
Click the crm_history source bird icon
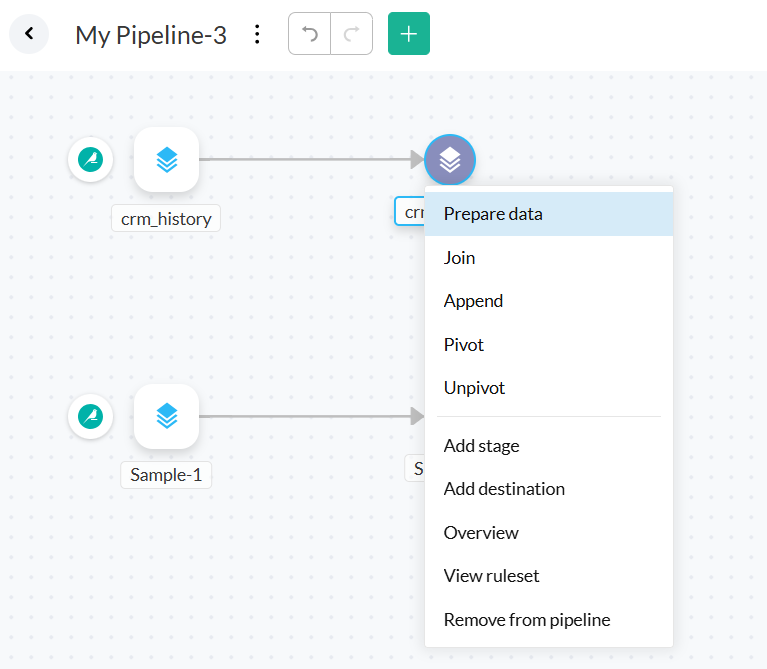point(91,159)
